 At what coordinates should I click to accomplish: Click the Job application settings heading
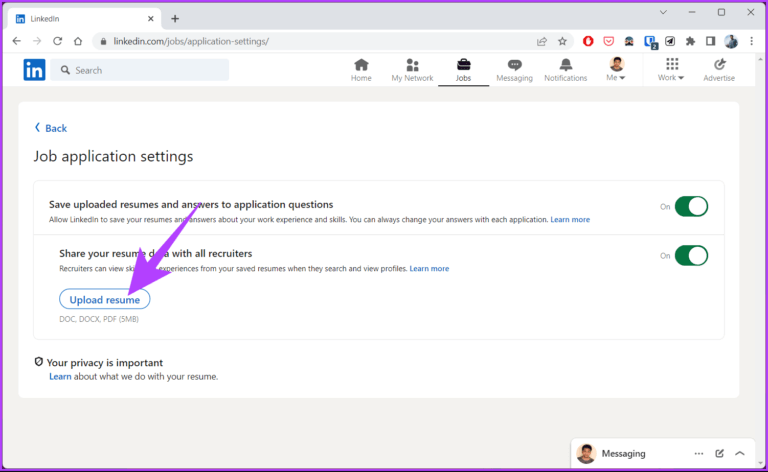[x=113, y=156]
